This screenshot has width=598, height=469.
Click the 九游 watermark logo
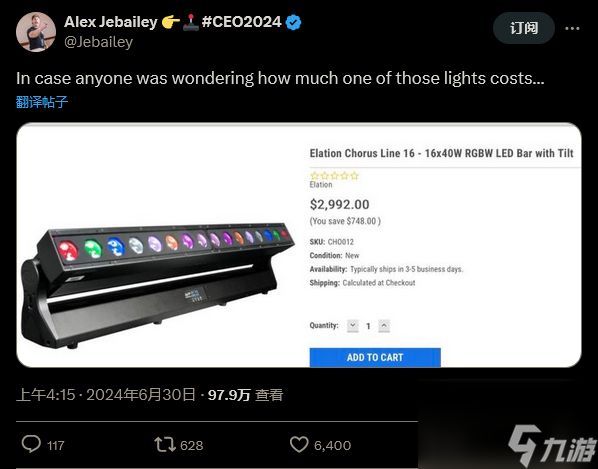tap(552, 445)
